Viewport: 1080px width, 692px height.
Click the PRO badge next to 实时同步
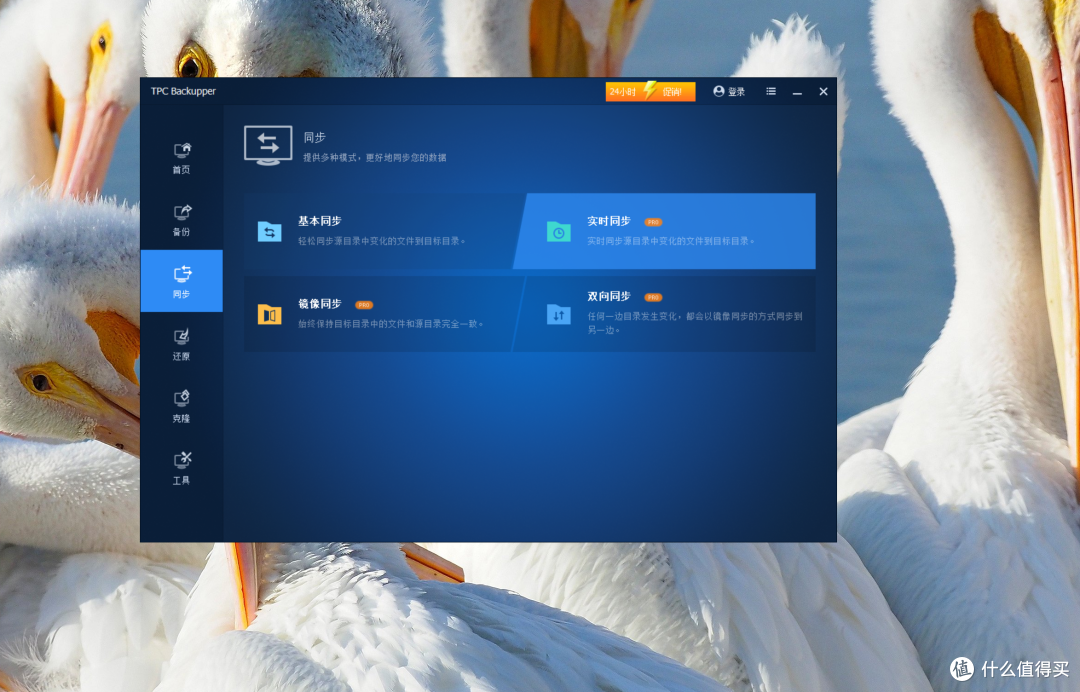click(x=653, y=222)
